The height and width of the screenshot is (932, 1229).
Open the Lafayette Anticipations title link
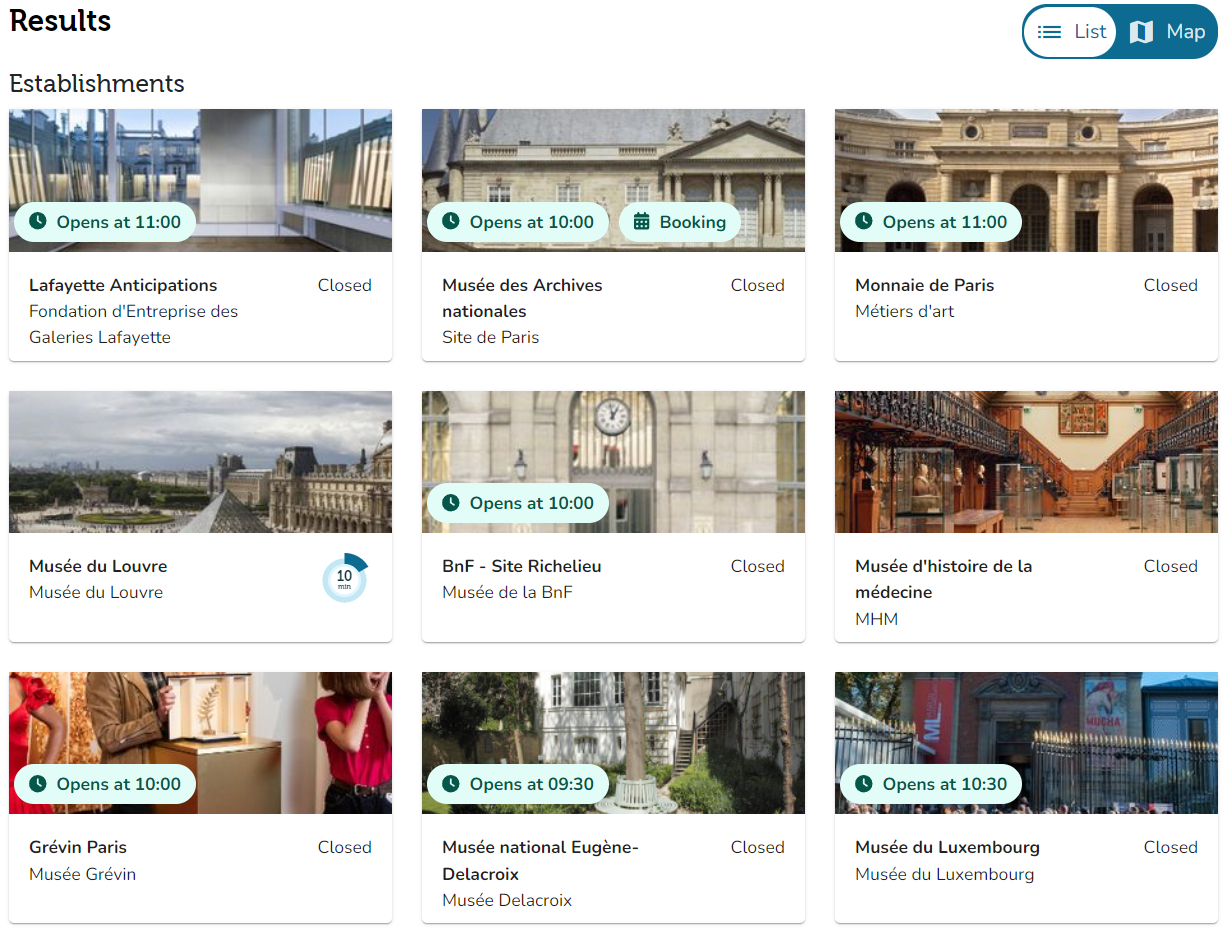click(x=123, y=285)
